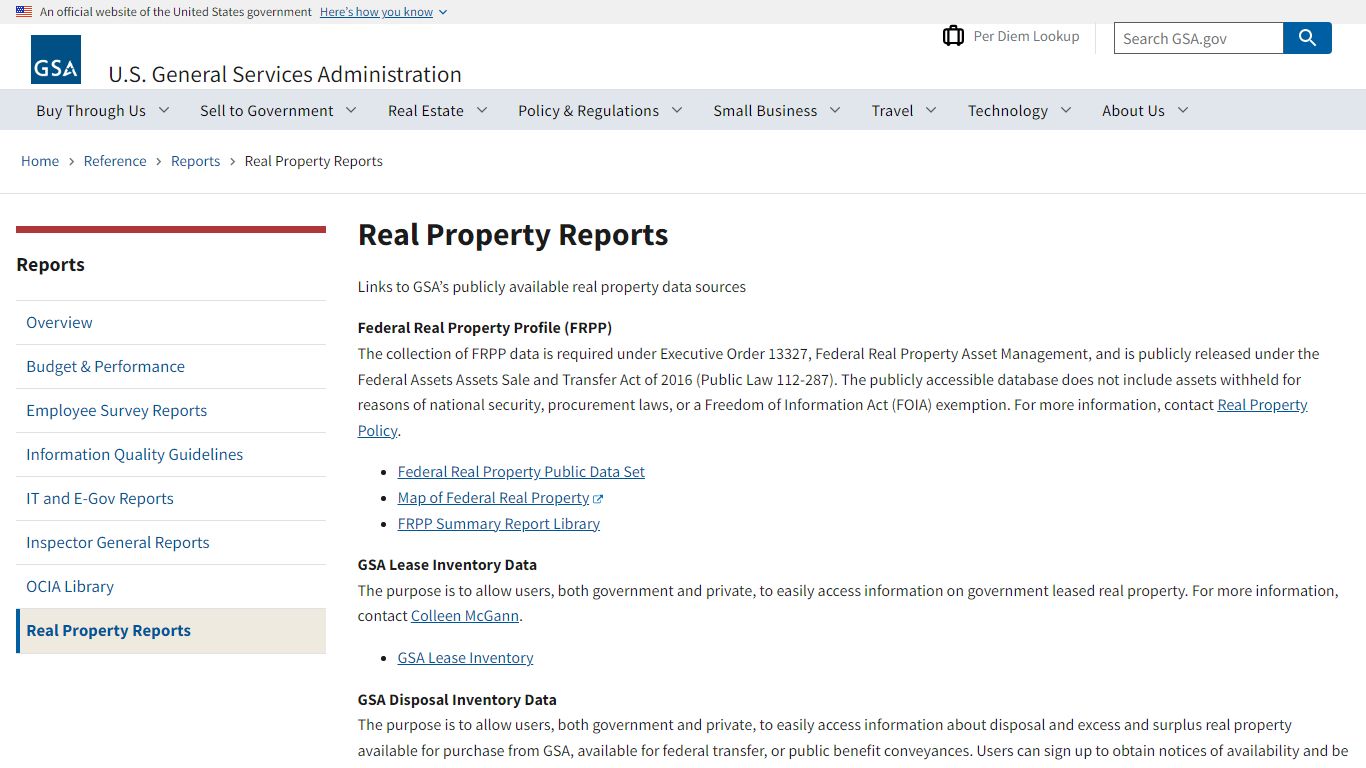Open FRPP Summary Report Library link
The height and width of the screenshot is (768, 1366).
(499, 524)
